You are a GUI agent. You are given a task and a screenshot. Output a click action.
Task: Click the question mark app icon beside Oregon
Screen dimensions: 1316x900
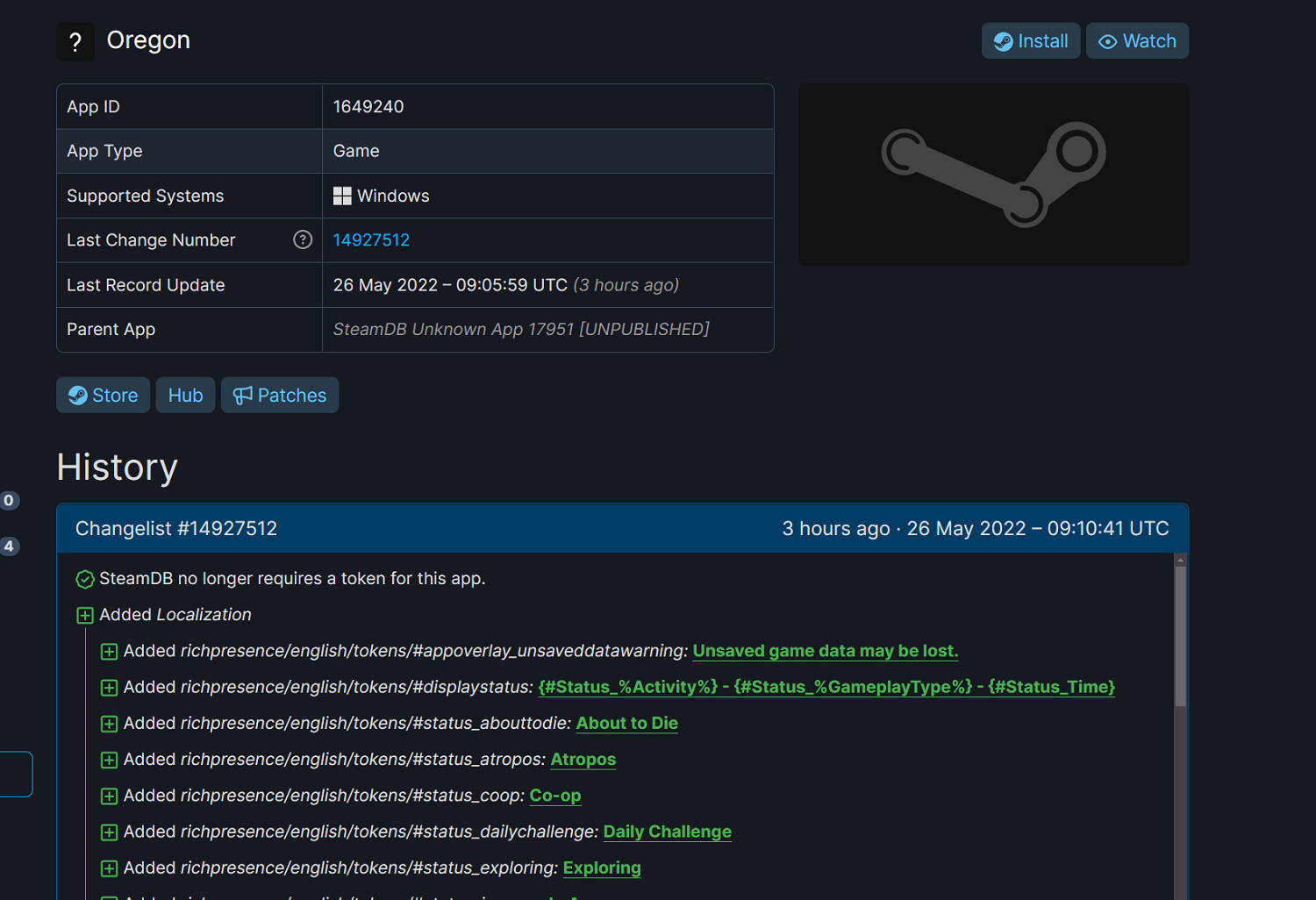(x=75, y=41)
